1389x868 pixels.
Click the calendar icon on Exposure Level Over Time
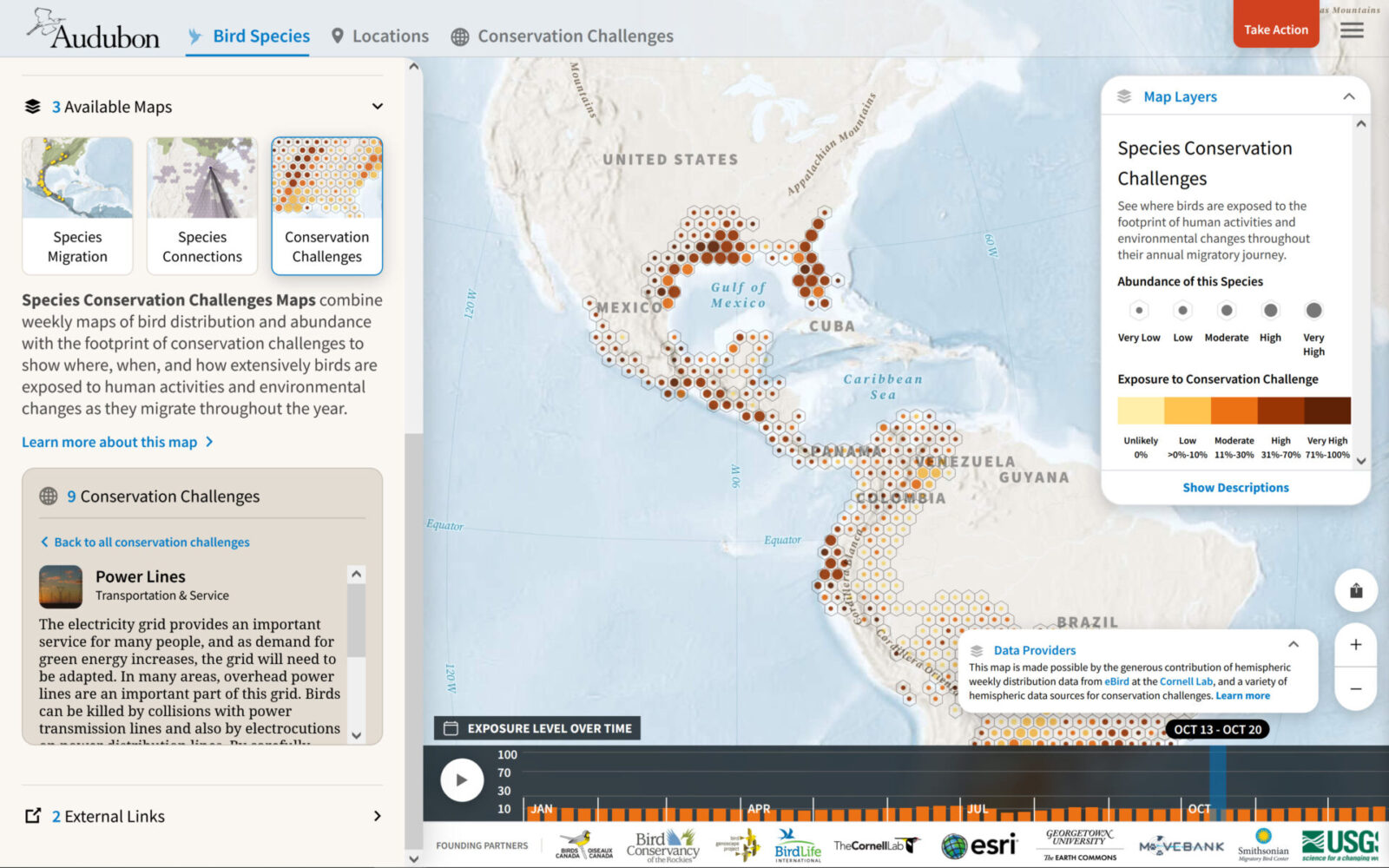tap(451, 728)
